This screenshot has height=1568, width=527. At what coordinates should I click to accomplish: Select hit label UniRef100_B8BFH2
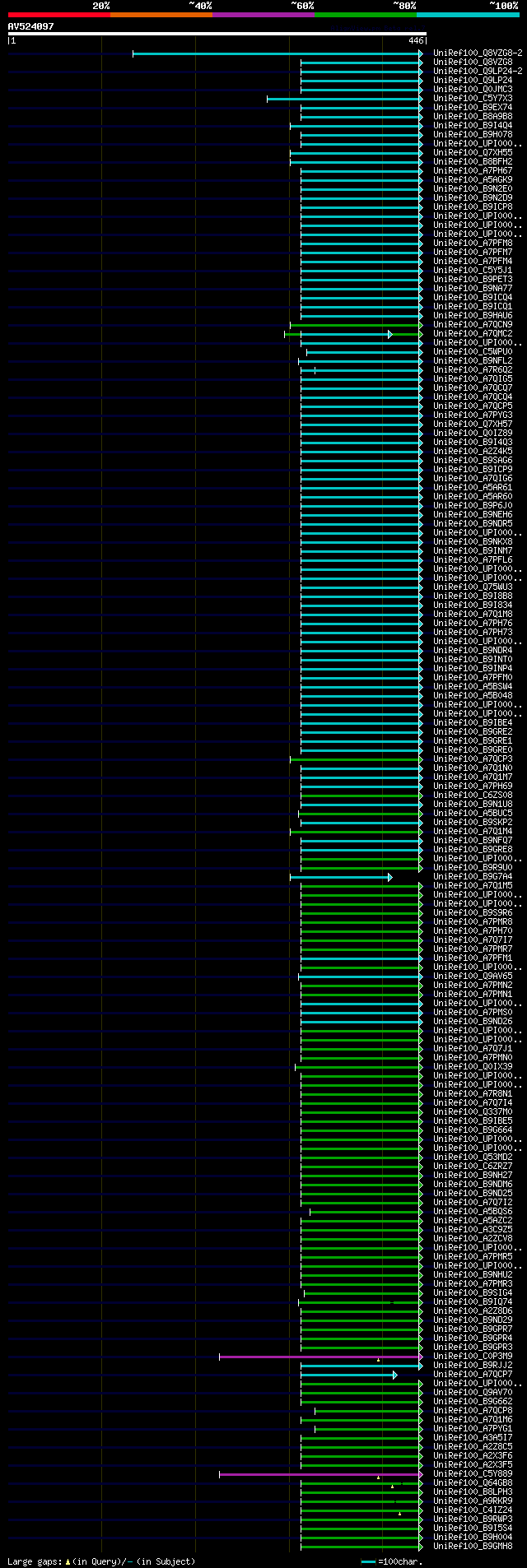coord(473,161)
